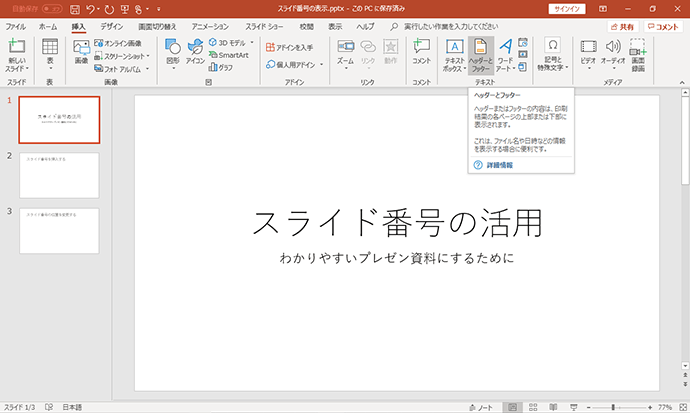Insert a comment with コメント ribbon icon
This screenshot has height=413, width=690.
422,52
